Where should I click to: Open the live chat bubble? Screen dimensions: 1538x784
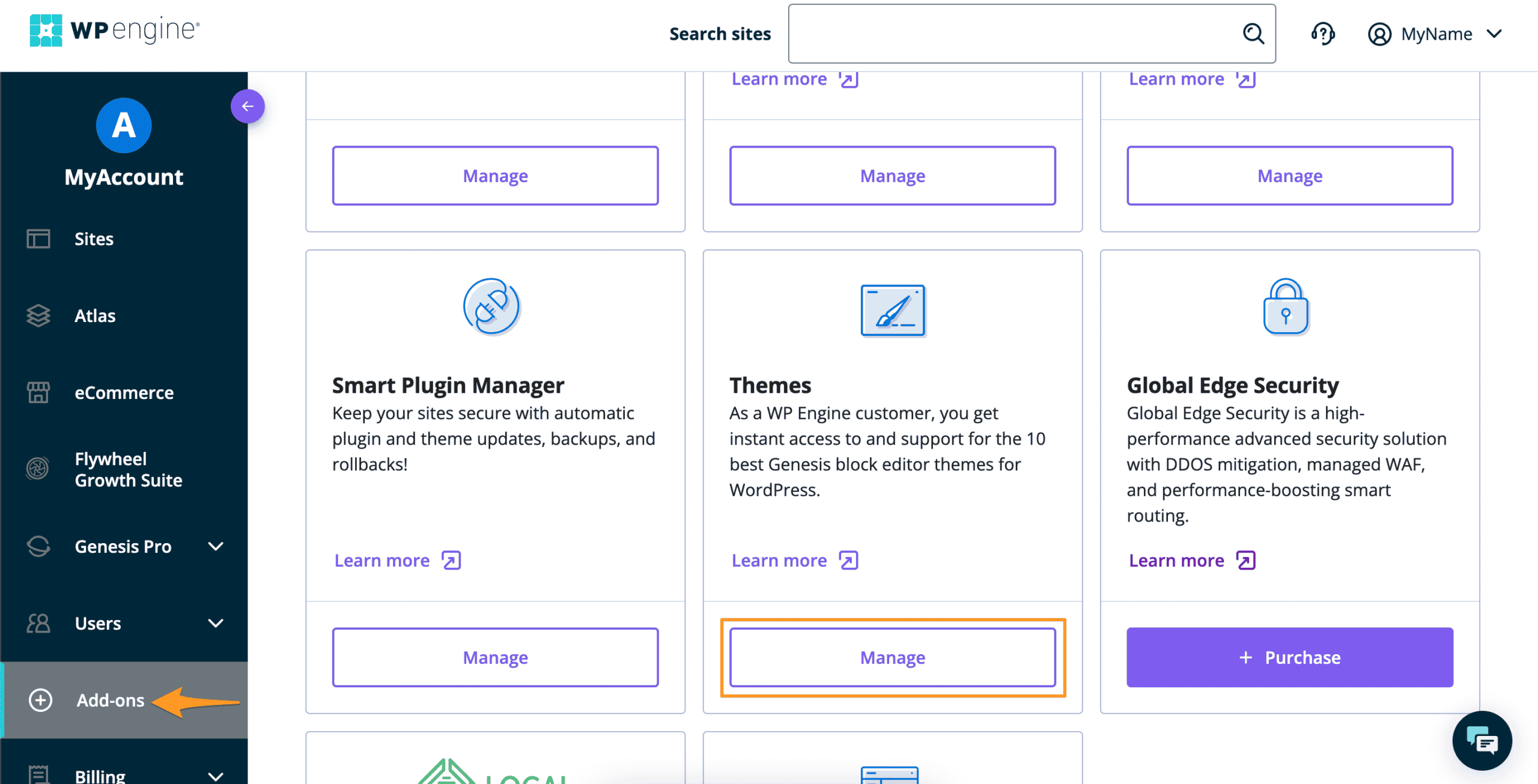click(x=1482, y=741)
